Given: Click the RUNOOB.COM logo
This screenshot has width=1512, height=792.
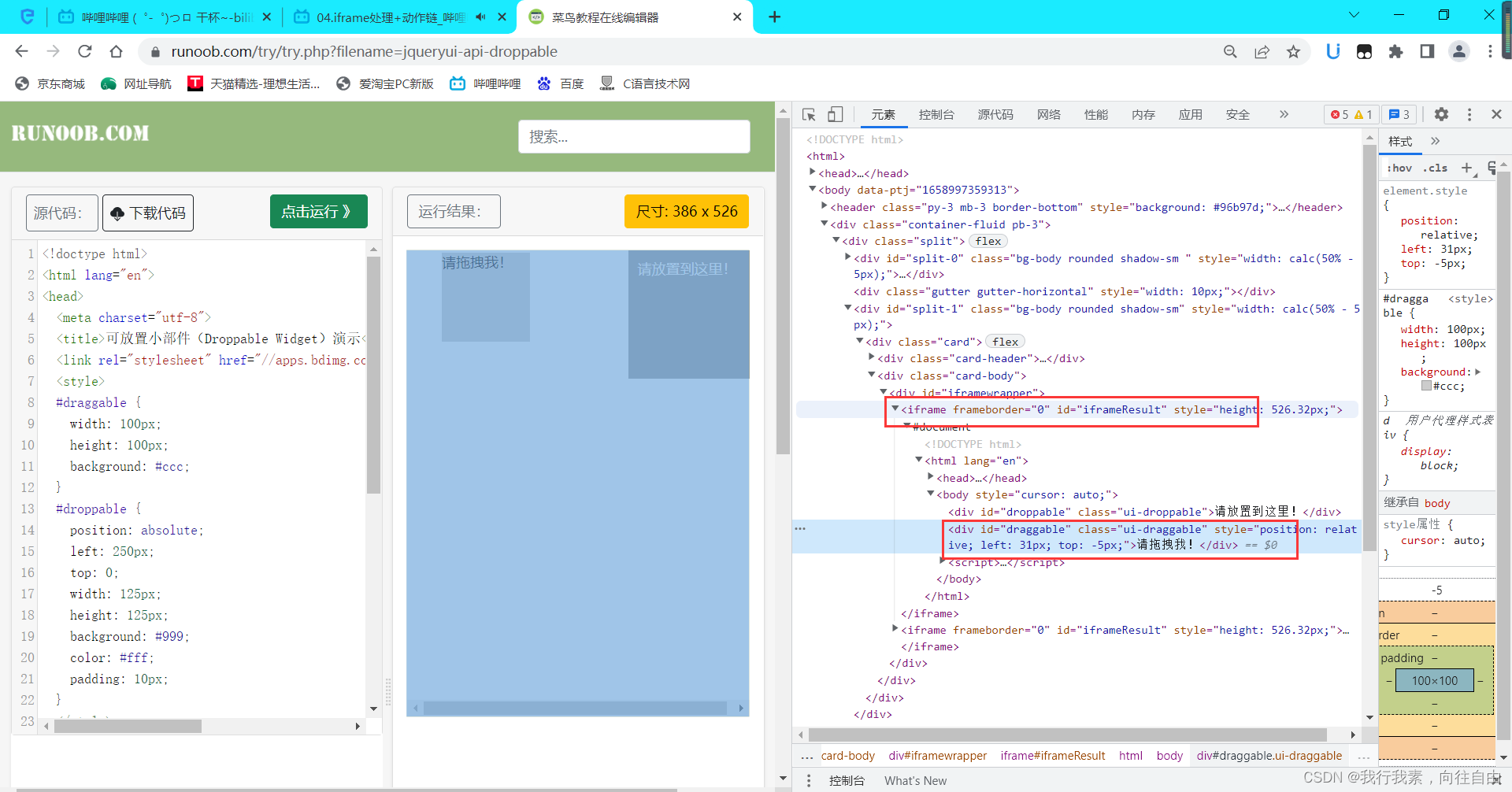Looking at the screenshot, I should [80, 133].
